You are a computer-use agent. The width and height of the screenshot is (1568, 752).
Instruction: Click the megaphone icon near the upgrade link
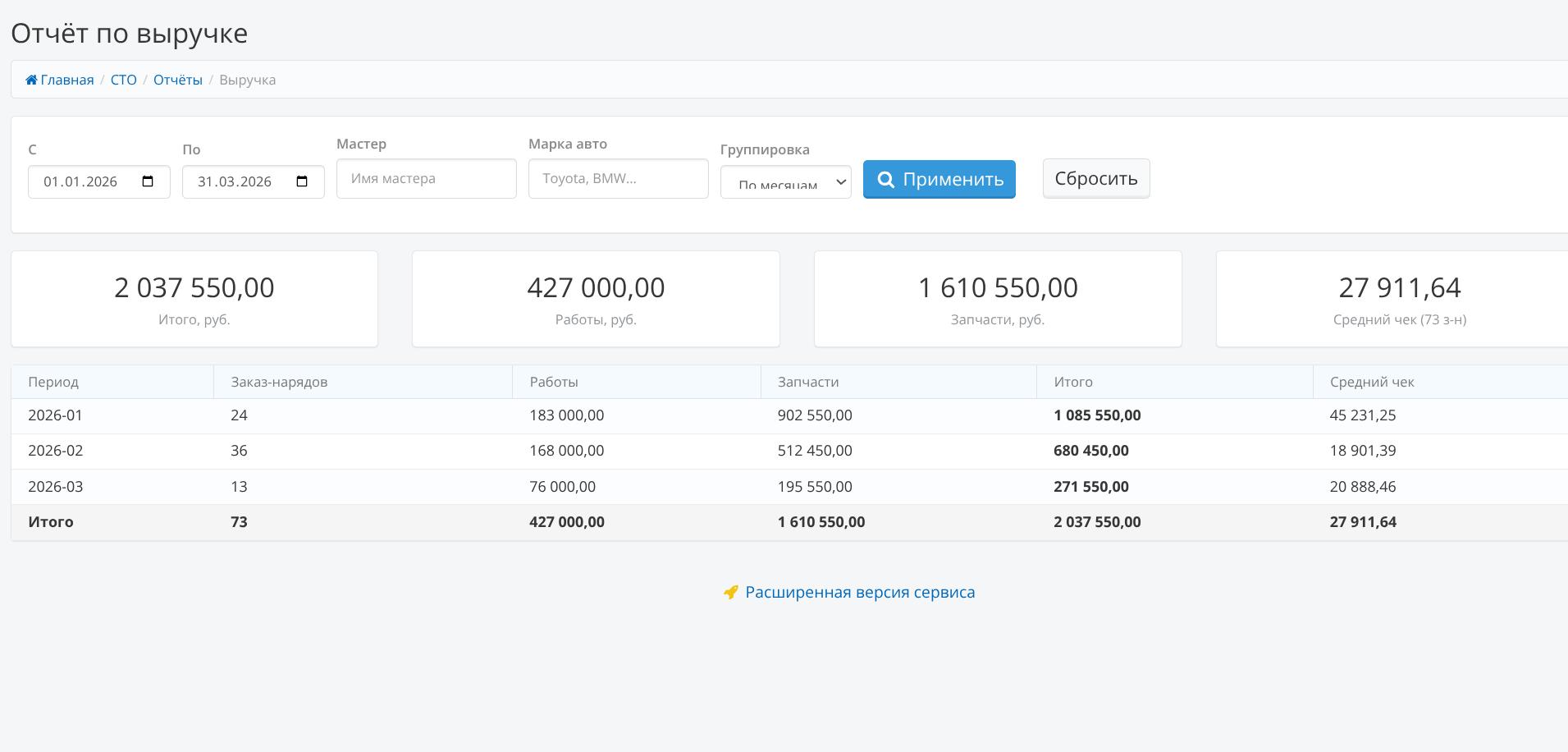(731, 592)
